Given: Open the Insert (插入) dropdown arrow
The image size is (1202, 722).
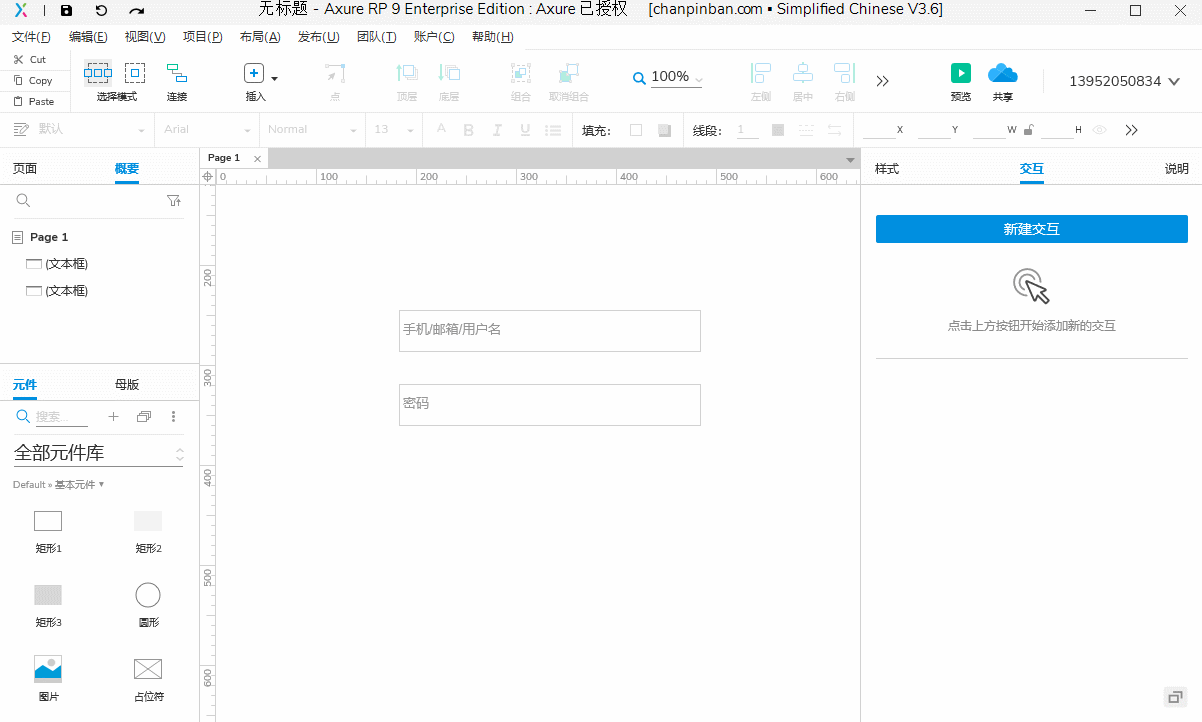Looking at the screenshot, I should pos(274,78).
